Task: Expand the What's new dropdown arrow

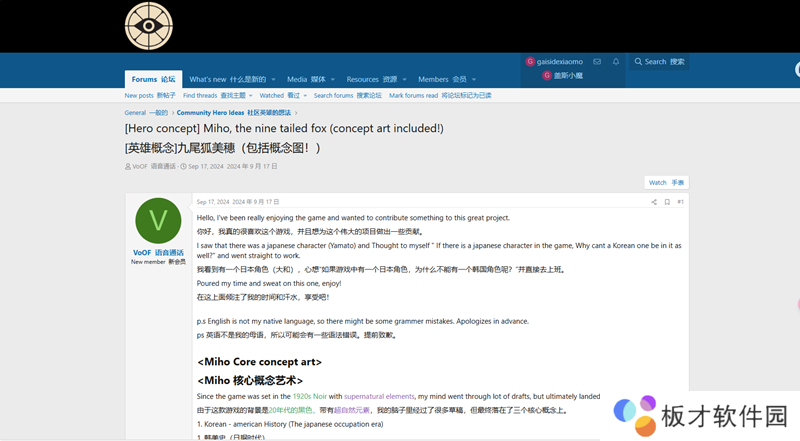Action: tap(275, 80)
